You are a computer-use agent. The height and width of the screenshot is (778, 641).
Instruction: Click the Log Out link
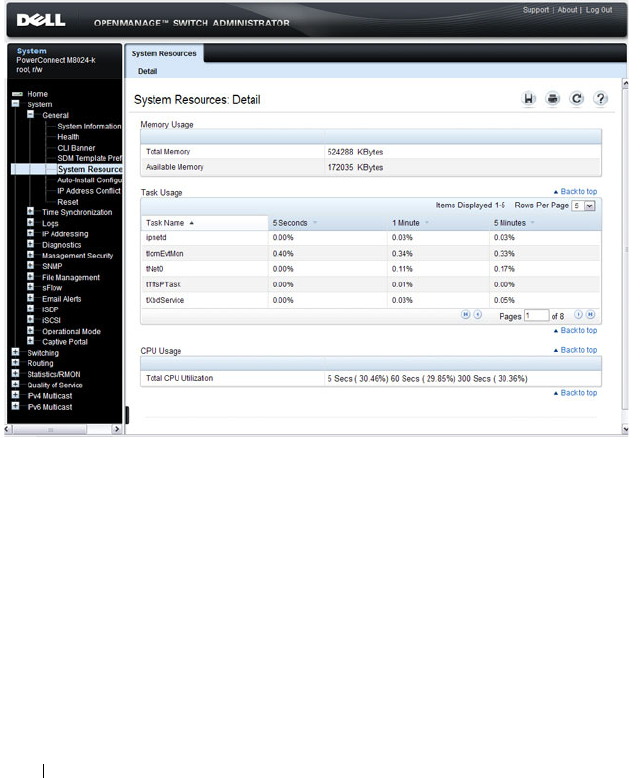(599, 10)
